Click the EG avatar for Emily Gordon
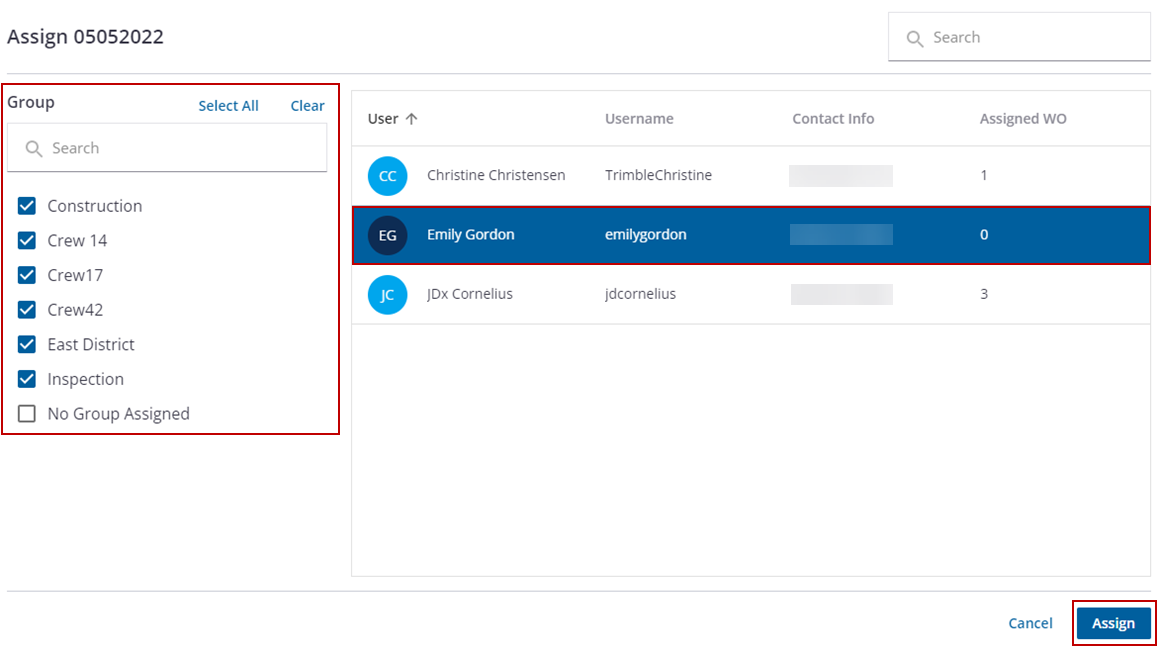 [x=387, y=235]
